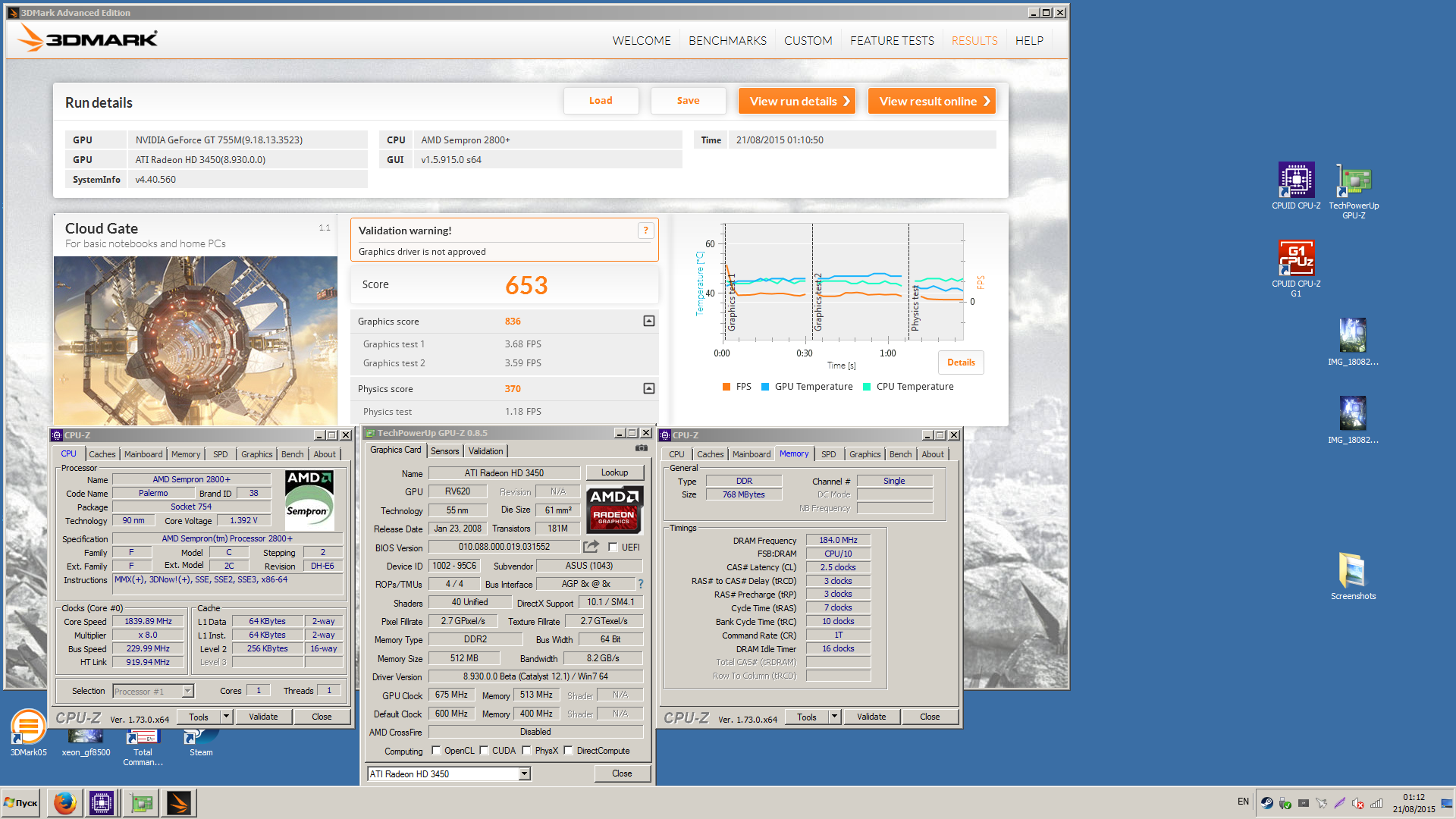The image size is (1456, 819).
Task: Open 3DMark05 desktop shortcut
Action: click(x=28, y=733)
